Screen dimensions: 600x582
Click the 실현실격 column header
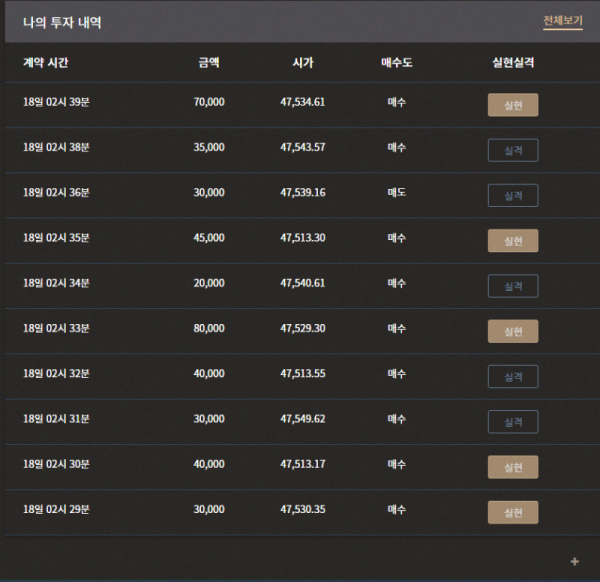coord(513,62)
